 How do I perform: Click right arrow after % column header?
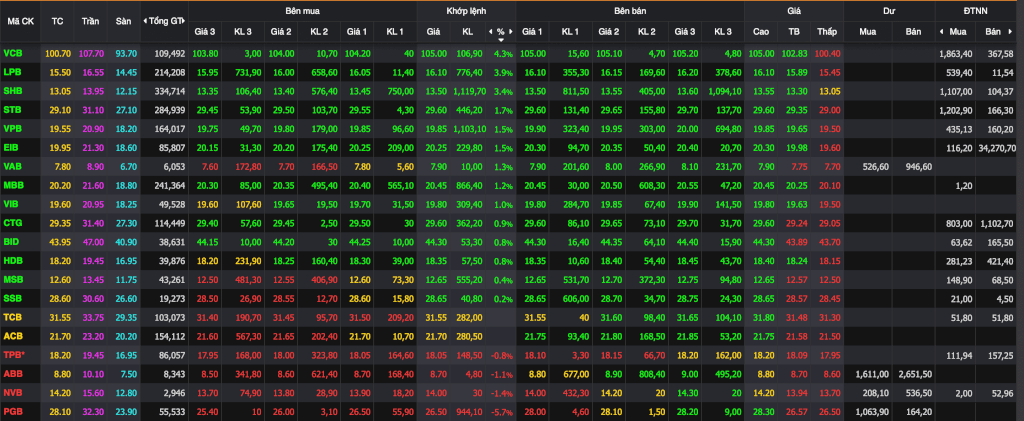[511, 31]
